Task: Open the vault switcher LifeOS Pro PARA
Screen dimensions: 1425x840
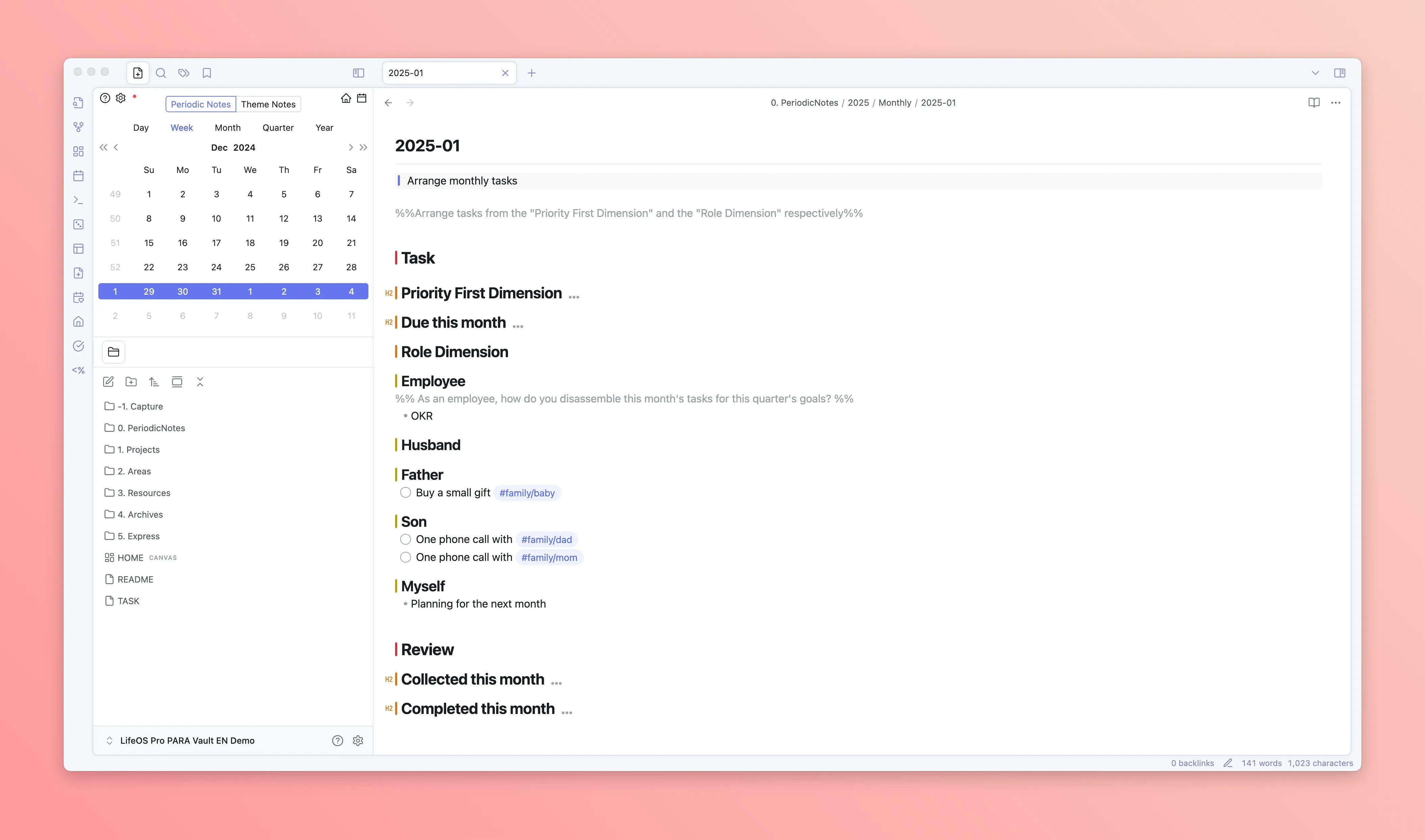Action: click(187, 740)
